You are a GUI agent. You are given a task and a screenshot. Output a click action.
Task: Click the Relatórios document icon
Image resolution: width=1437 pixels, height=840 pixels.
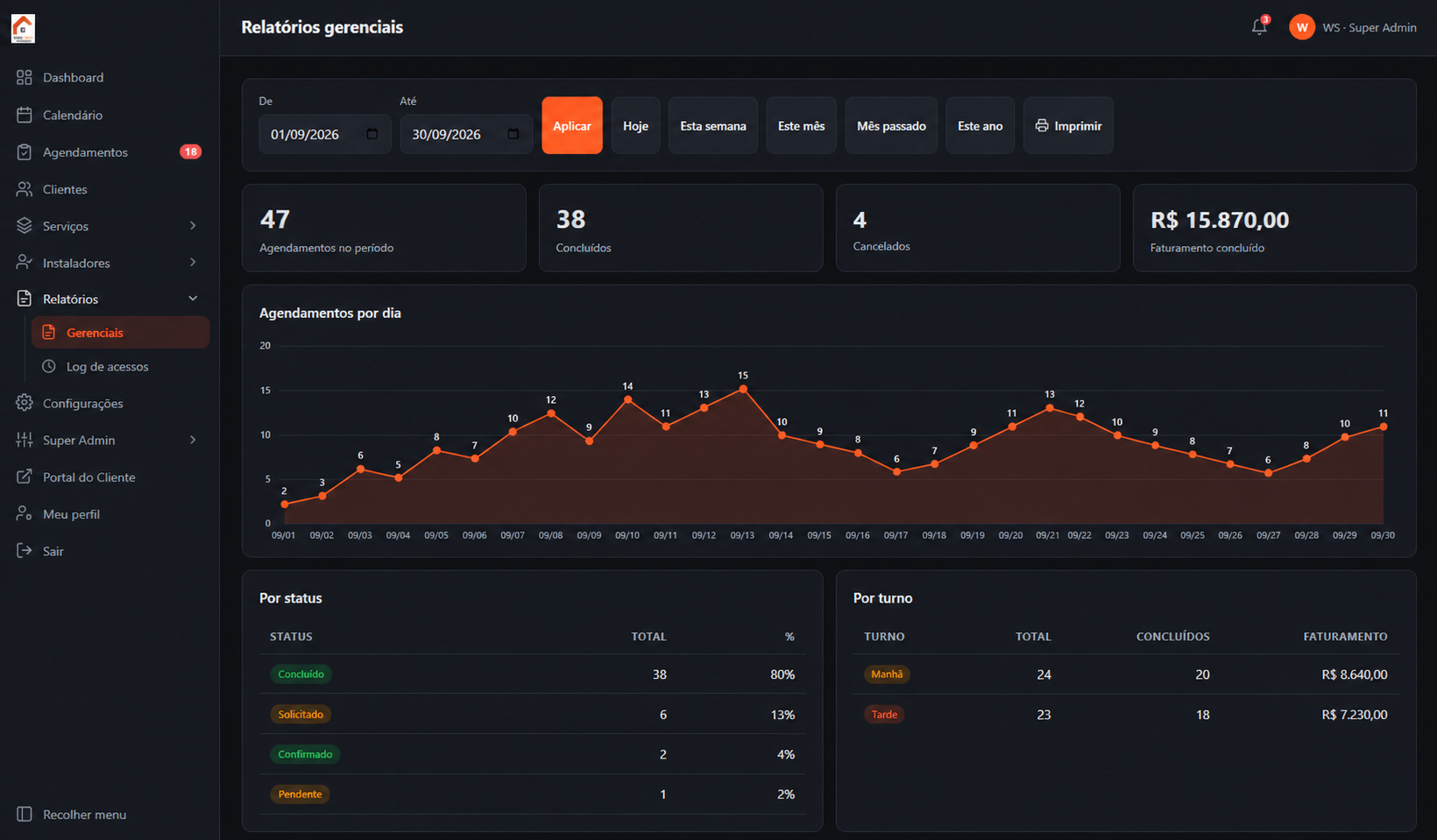click(x=25, y=299)
